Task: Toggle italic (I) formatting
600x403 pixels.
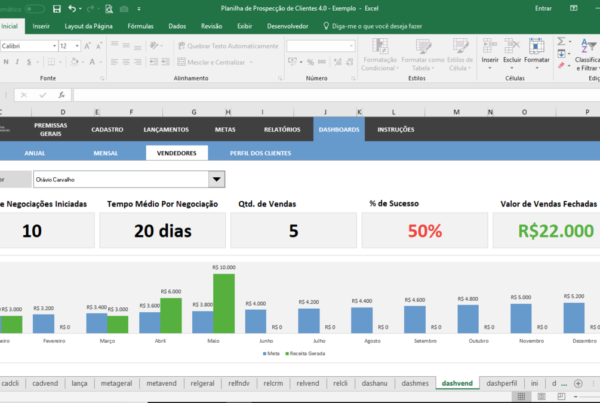Action: 17,62
